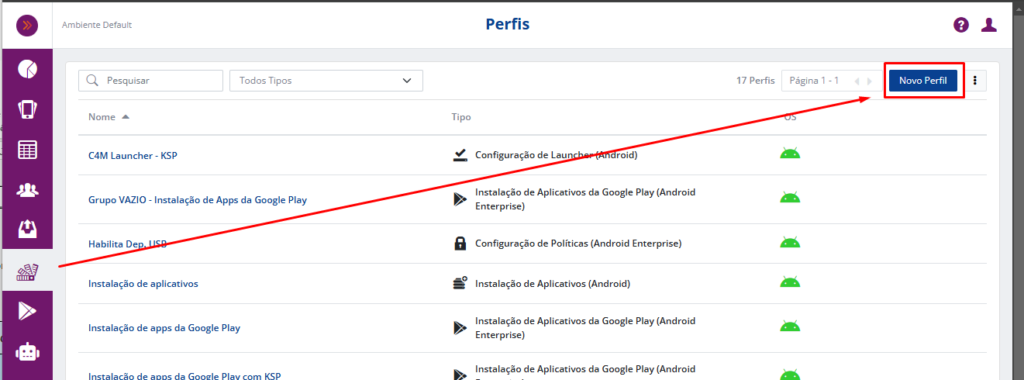This screenshot has width=1024, height=380.
Task: Open the help question mark icon
Action: coord(961,25)
